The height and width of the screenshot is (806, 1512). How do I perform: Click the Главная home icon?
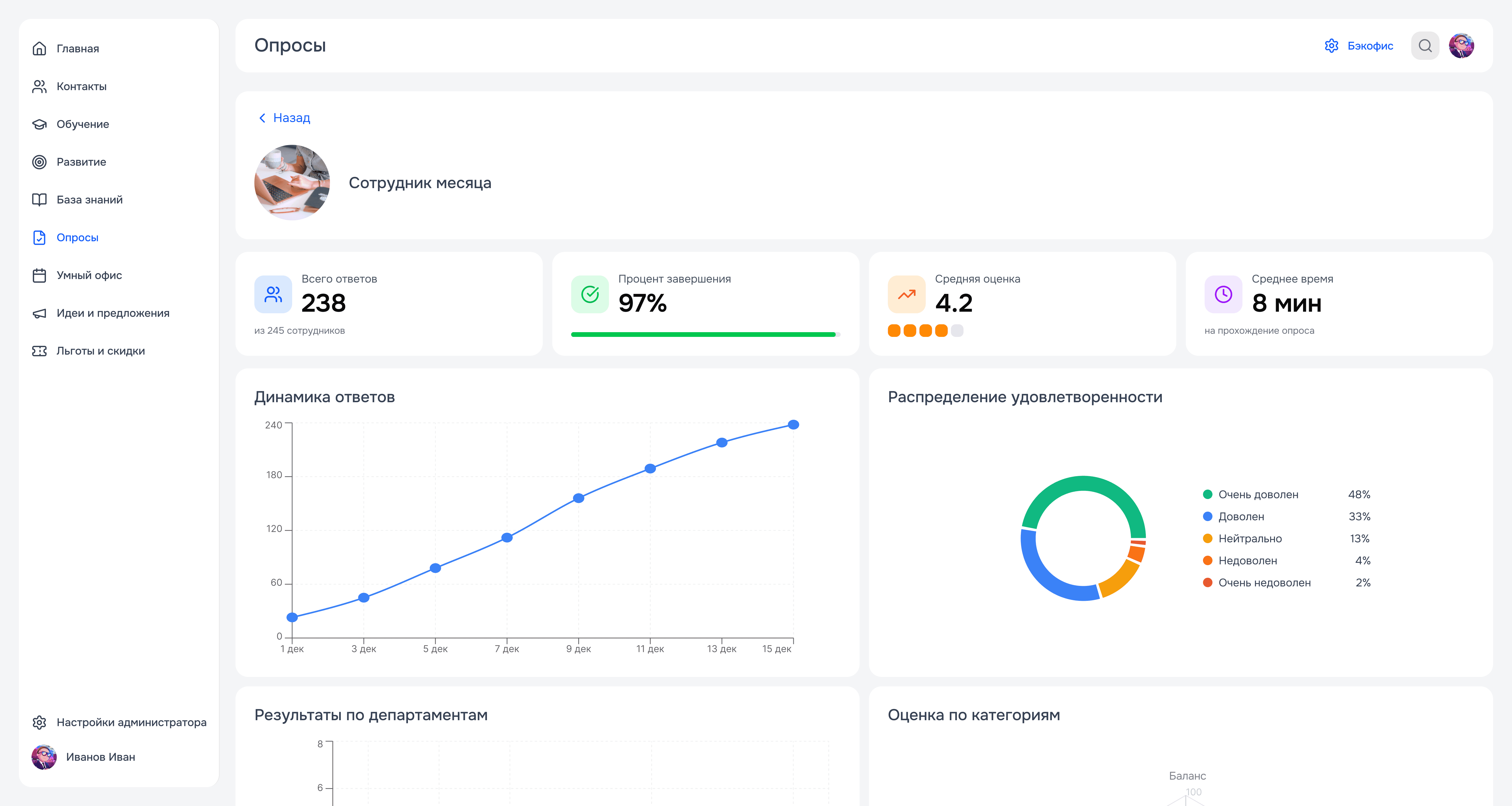(39, 49)
